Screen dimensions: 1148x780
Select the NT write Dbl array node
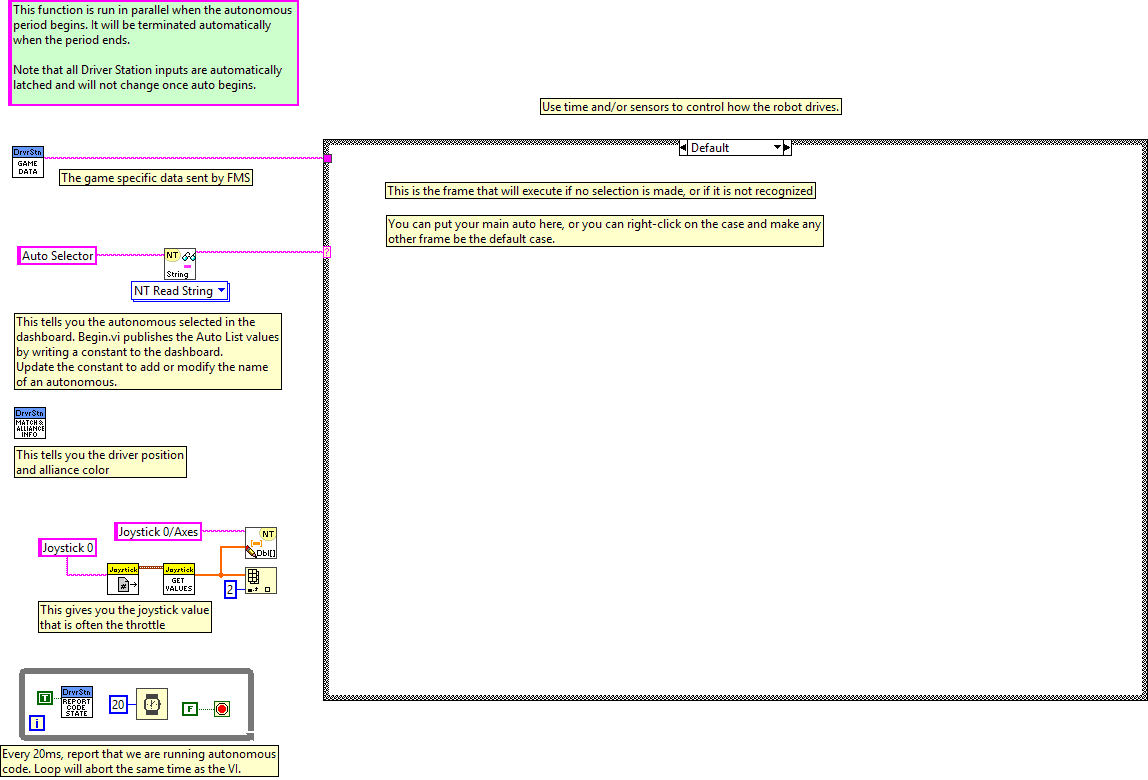pos(261,542)
